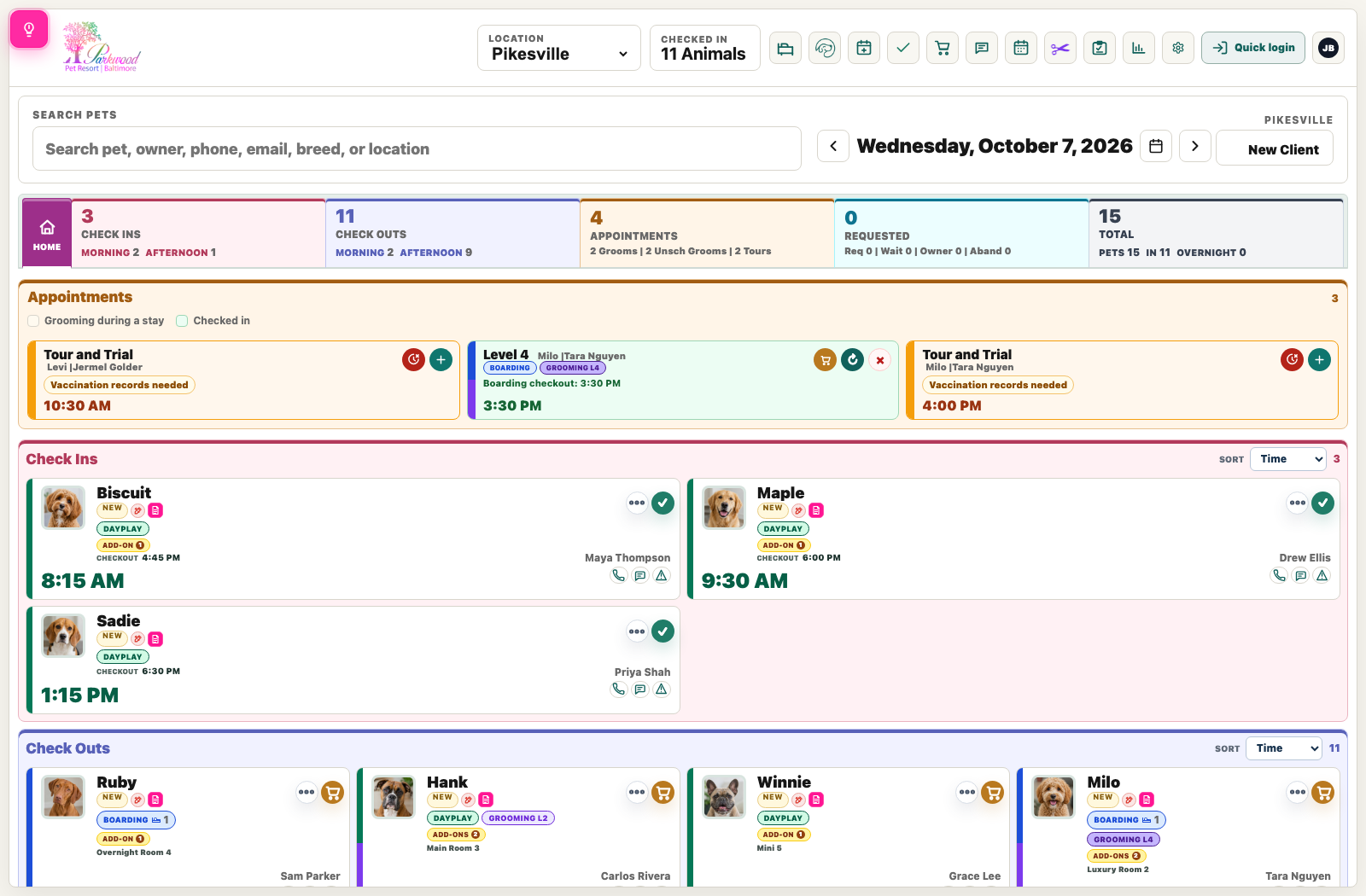Select the Appointments summary tab
This screenshot has width=1366, height=896.
point(707,234)
